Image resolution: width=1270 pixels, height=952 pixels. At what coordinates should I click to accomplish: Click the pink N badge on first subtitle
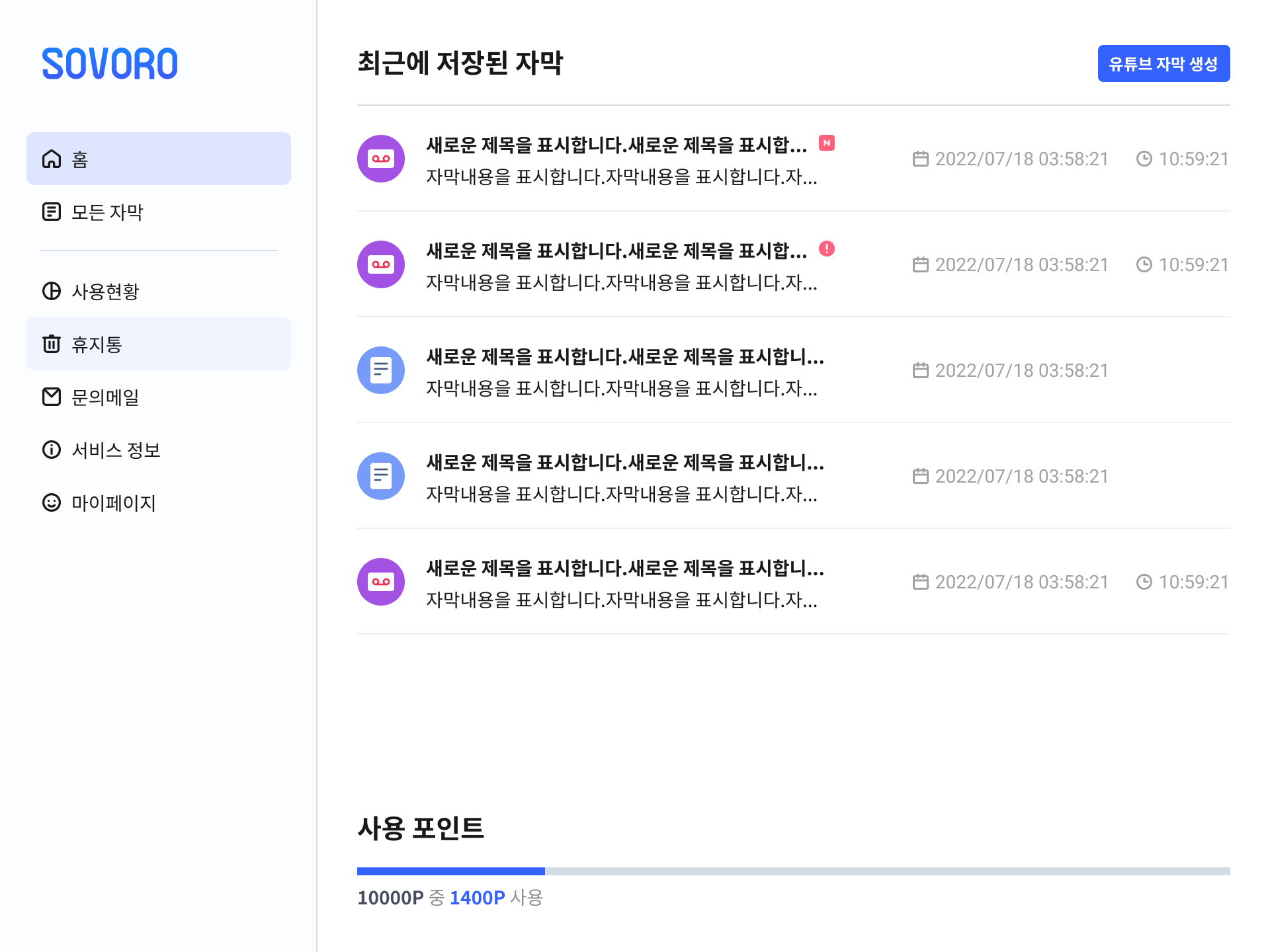click(827, 143)
